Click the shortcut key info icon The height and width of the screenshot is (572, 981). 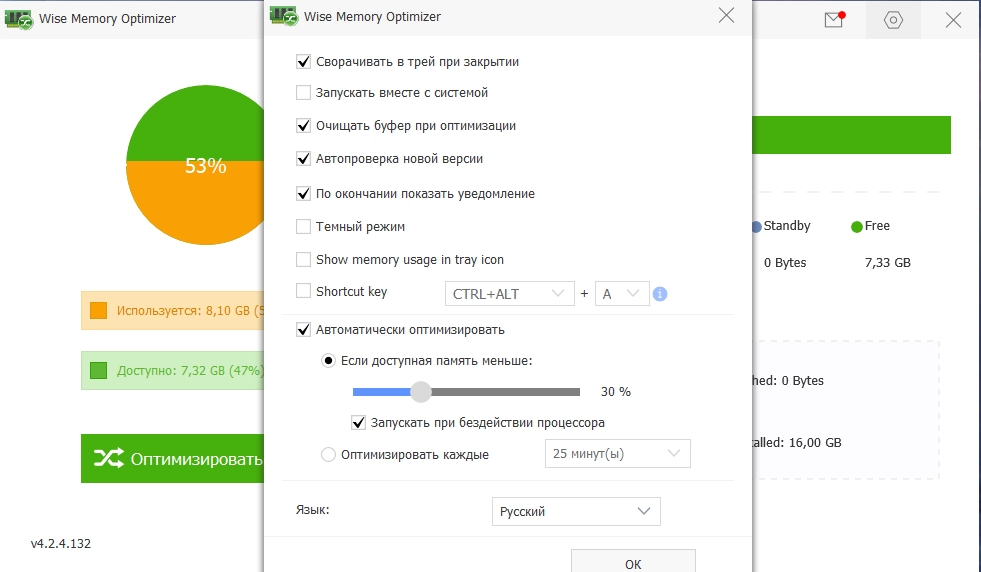tap(659, 294)
